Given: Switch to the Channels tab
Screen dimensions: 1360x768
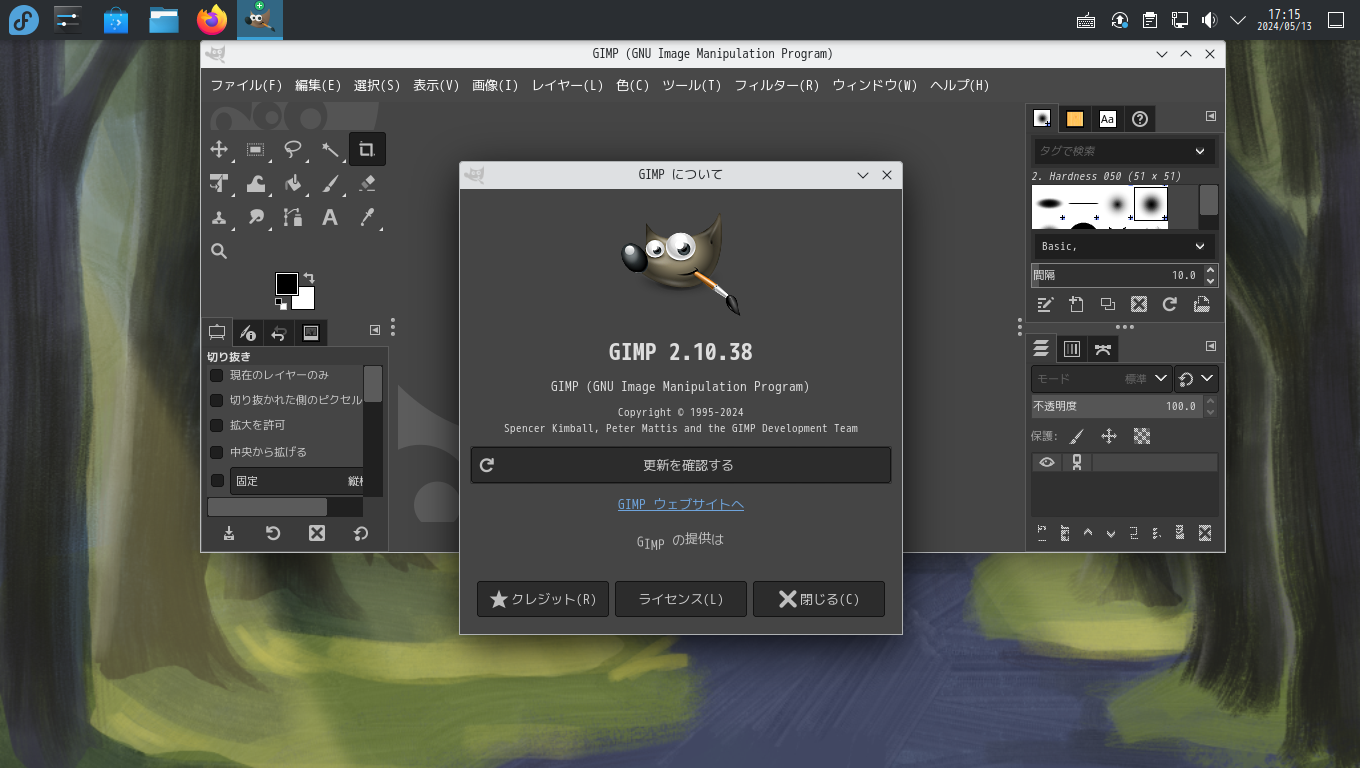Looking at the screenshot, I should coord(1072,348).
